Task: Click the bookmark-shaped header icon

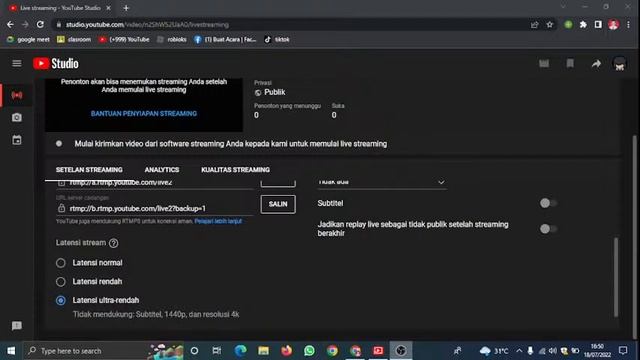Action: point(570,64)
